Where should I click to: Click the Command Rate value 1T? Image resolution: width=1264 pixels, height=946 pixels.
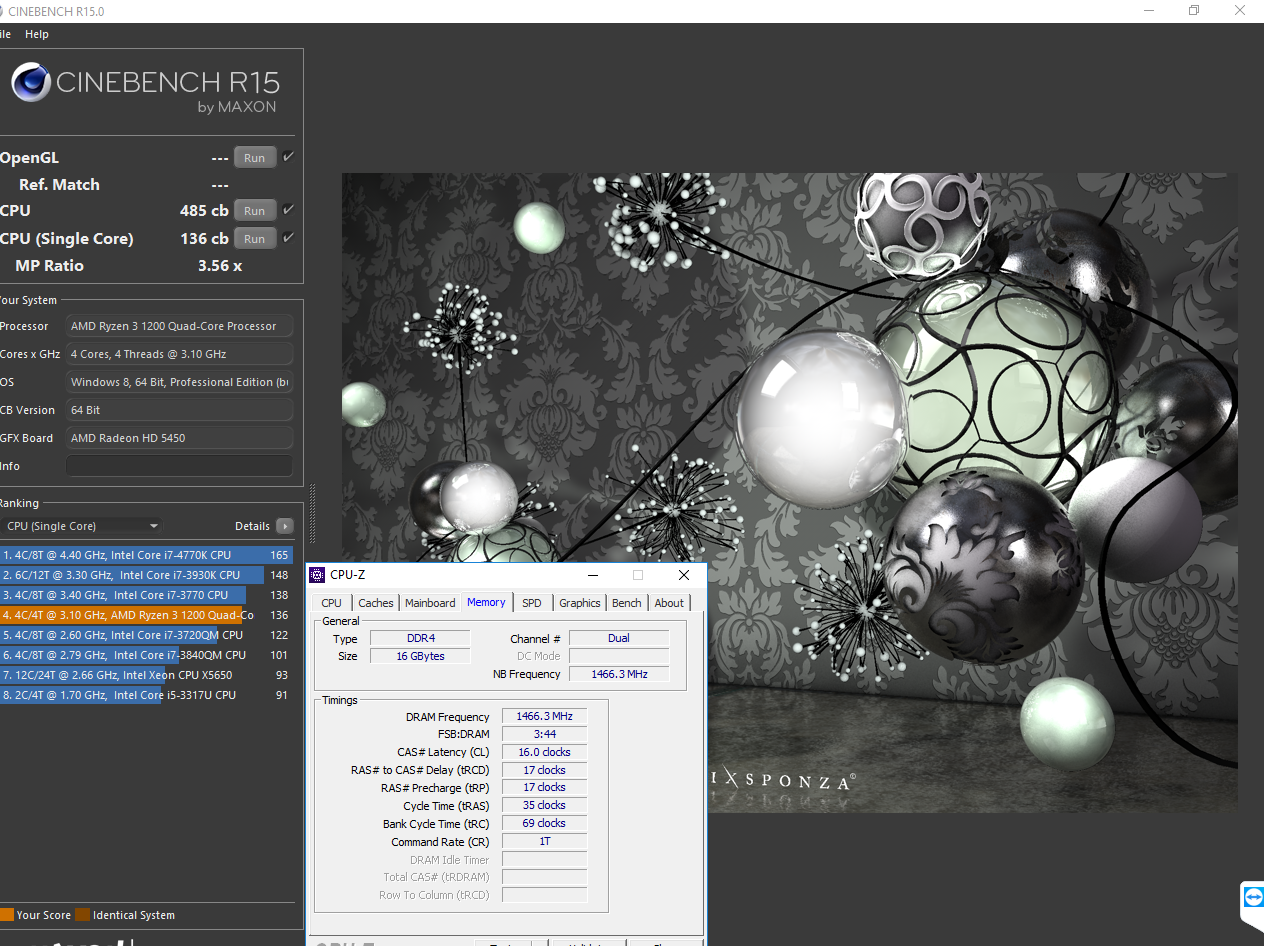[x=544, y=842]
